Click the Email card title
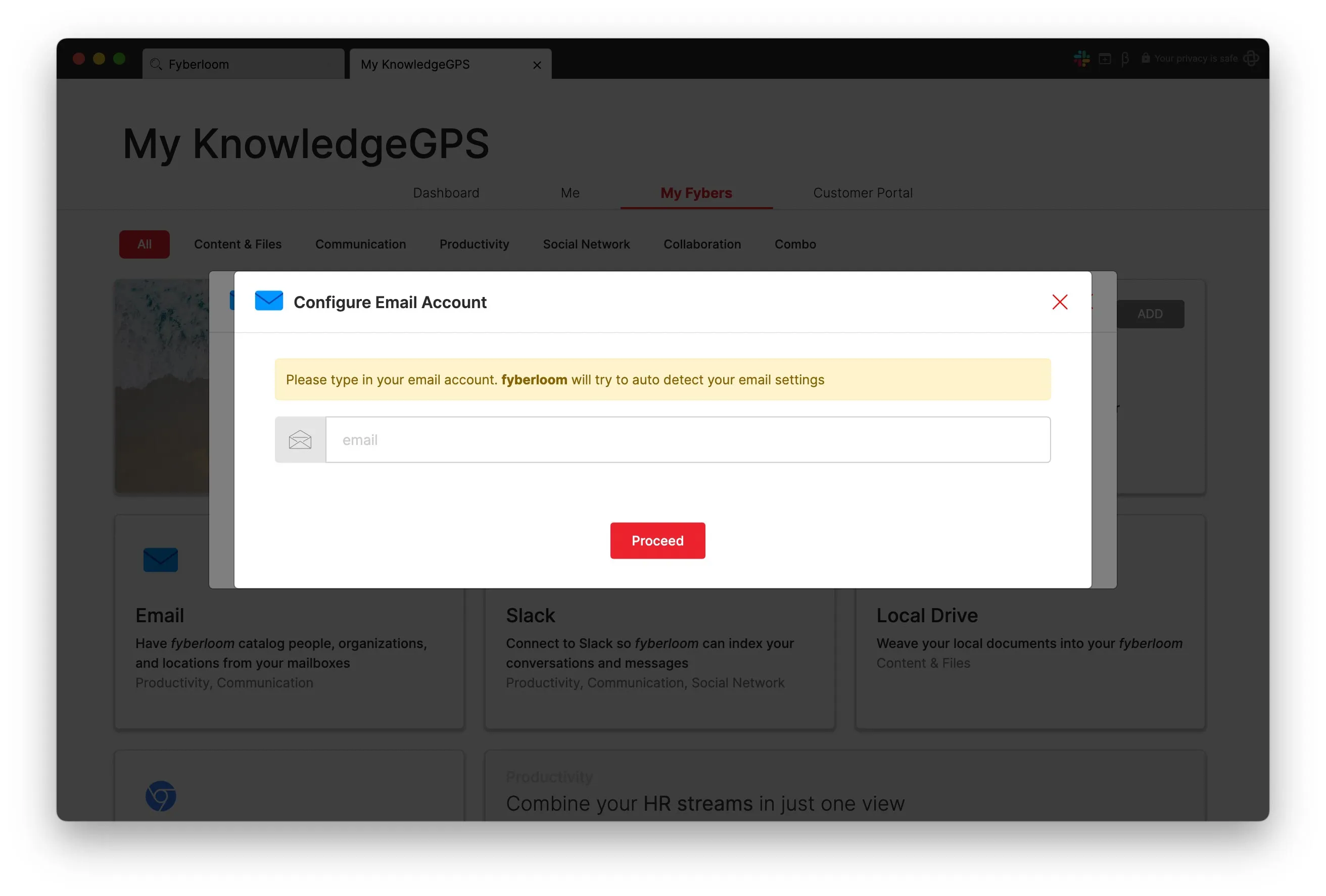Image resolution: width=1326 pixels, height=896 pixels. pyautogui.click(x=159, y=615)
